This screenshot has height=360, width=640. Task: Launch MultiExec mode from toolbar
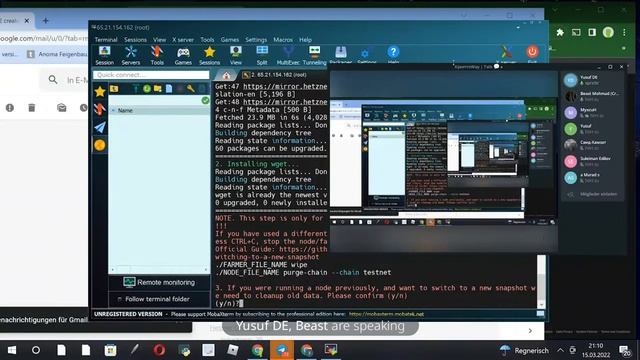288,56
